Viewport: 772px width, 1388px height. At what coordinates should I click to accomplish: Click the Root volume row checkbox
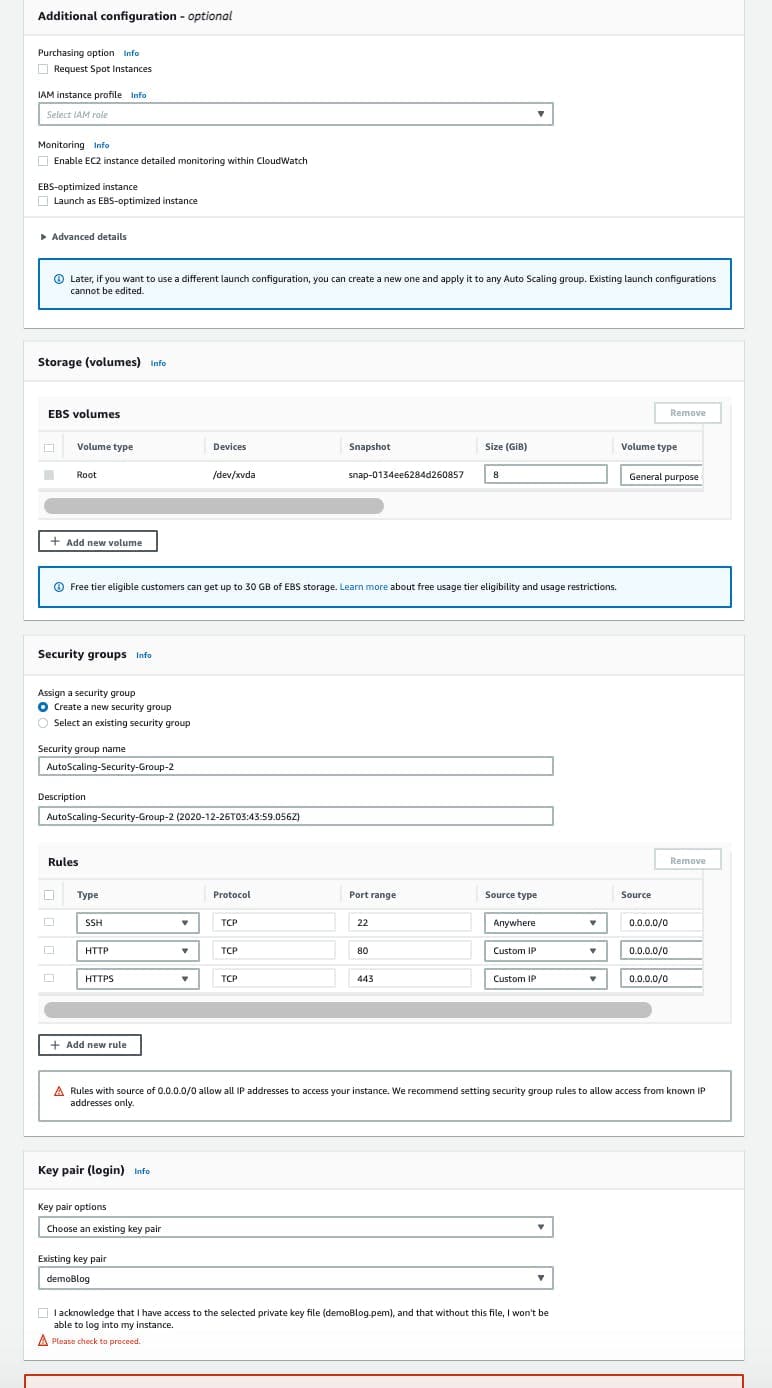[49, 475]
